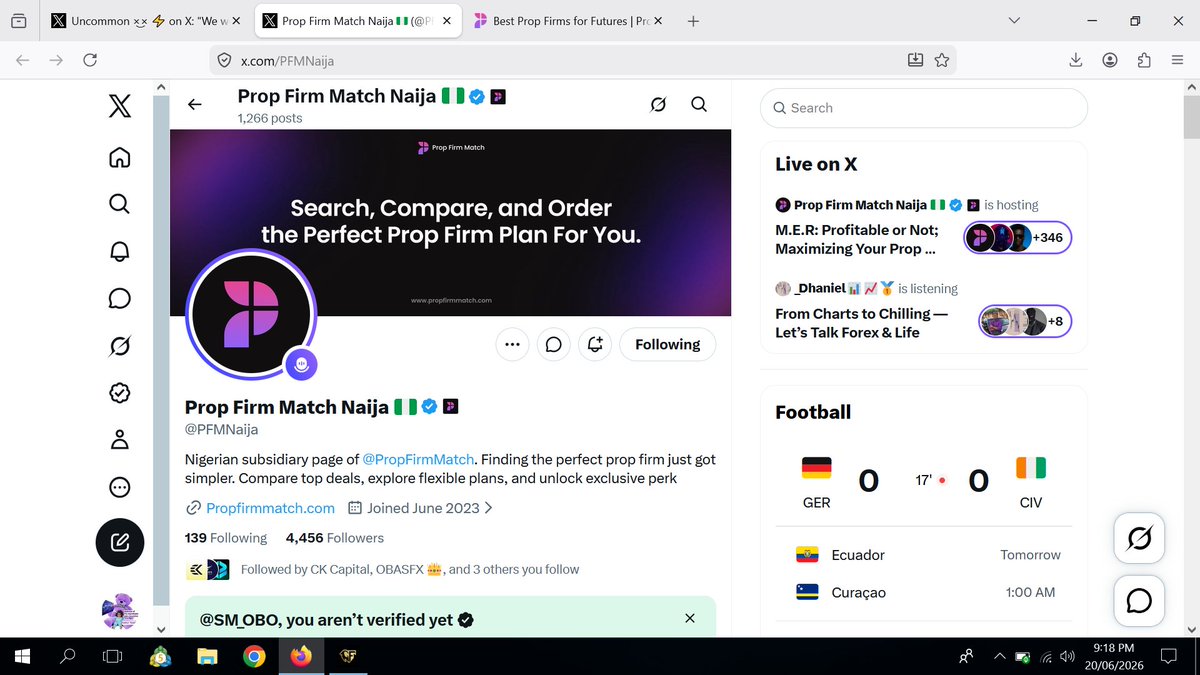Open profile more options ellipsis button
This screenshot has height=675, width=1200.
(x=513, y=344)
